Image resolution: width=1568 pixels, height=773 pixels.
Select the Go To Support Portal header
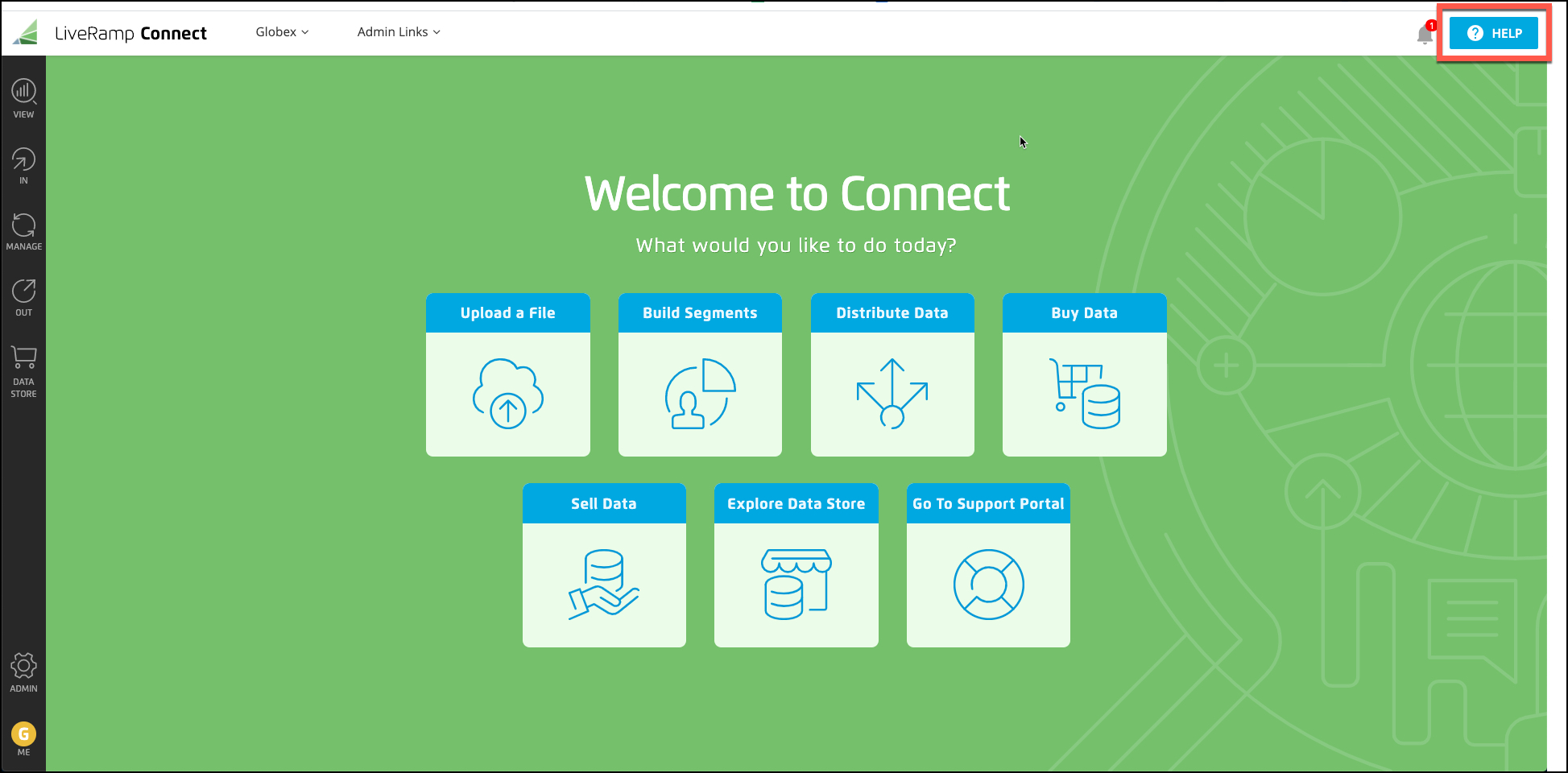988,504
